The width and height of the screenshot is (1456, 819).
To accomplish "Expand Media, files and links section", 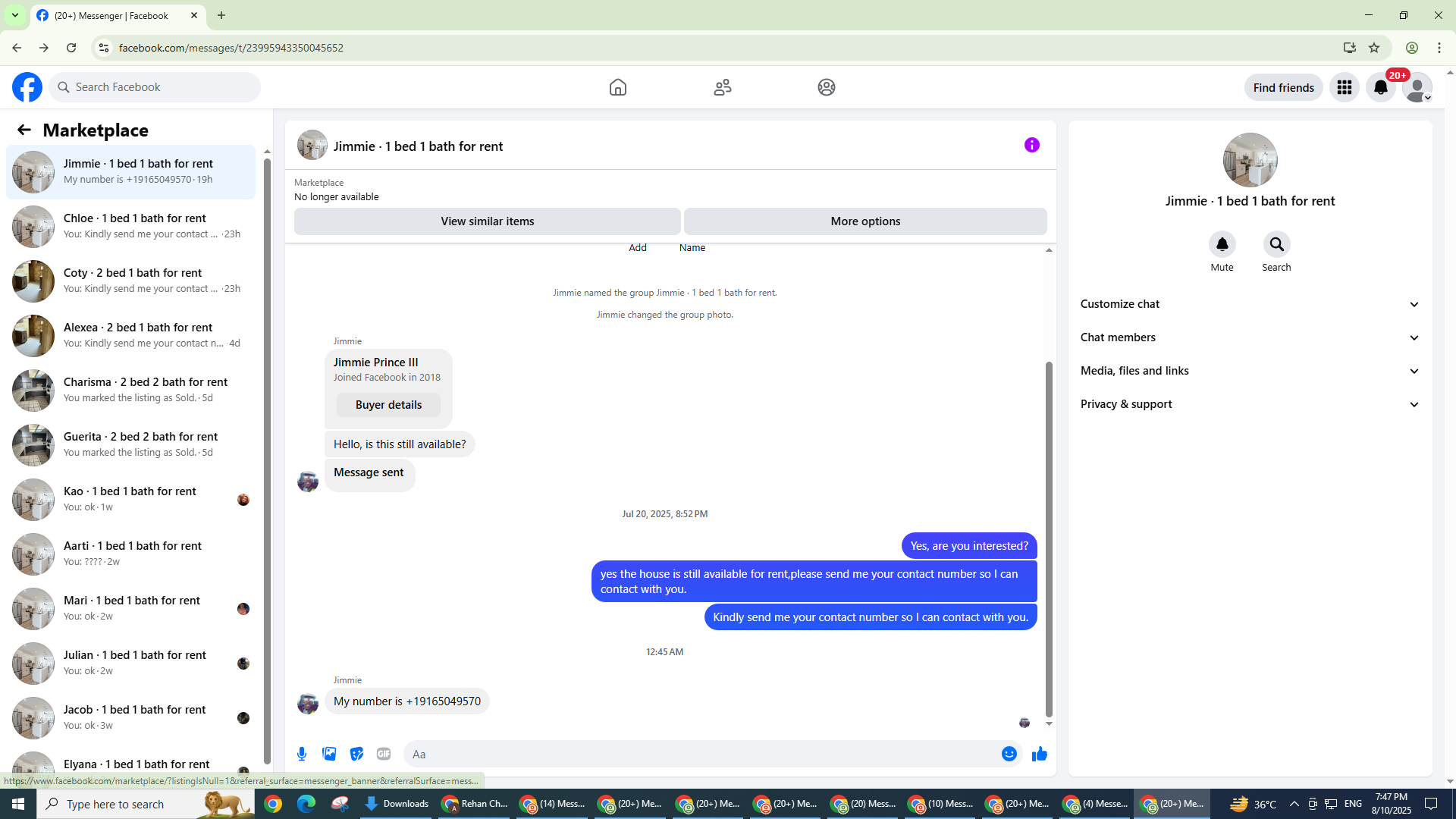I will point(1249,371).
